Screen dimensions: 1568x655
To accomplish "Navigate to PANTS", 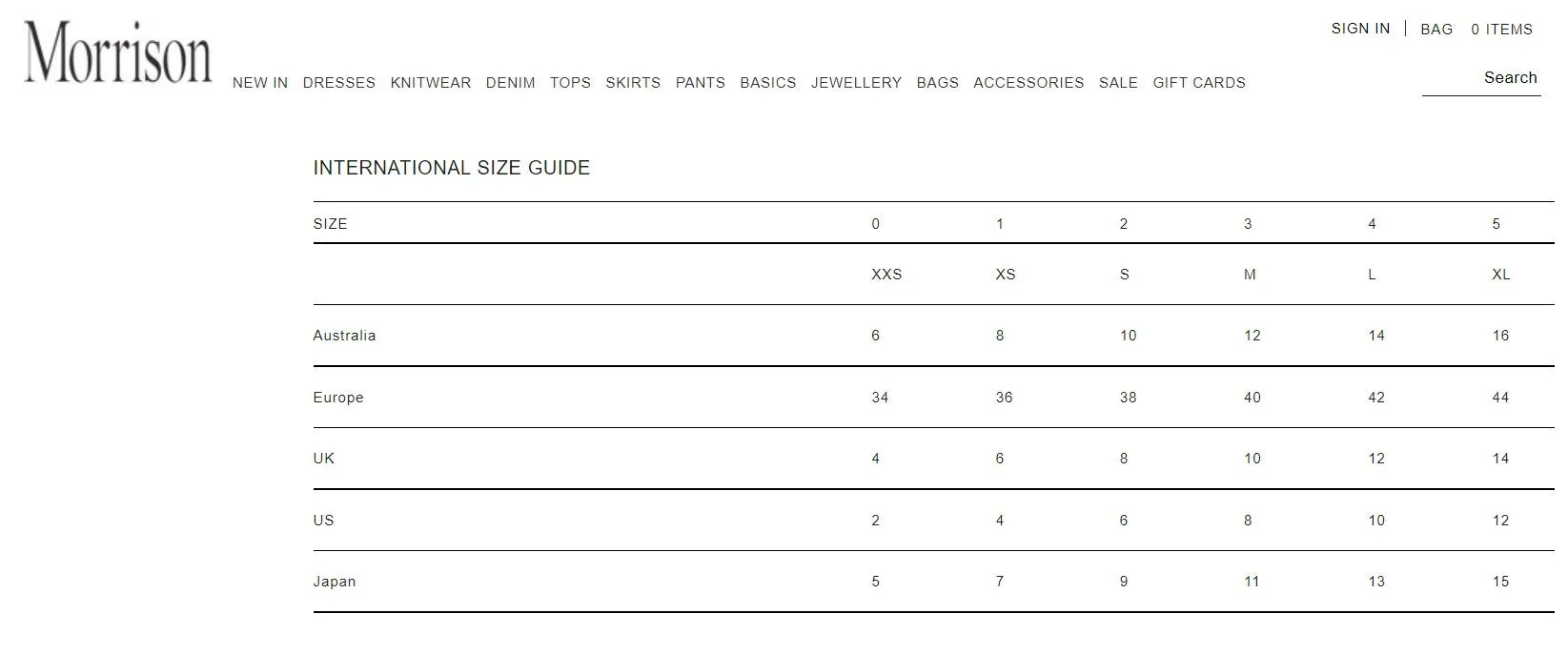I will pyautogui.click(x=701, y=83).
